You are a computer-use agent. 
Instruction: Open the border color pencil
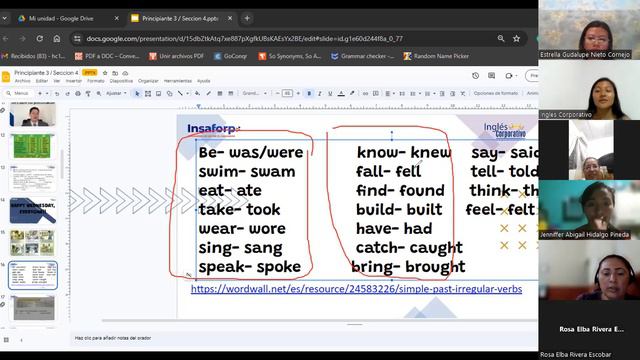pos(209,93)
